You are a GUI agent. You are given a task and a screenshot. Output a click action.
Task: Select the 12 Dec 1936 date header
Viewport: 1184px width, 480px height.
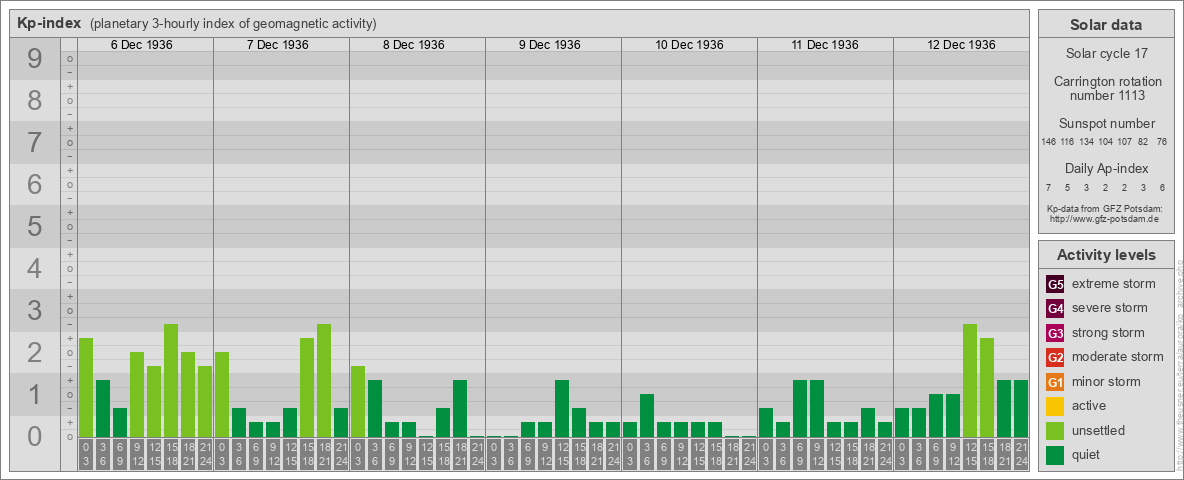tap(961, 45)
